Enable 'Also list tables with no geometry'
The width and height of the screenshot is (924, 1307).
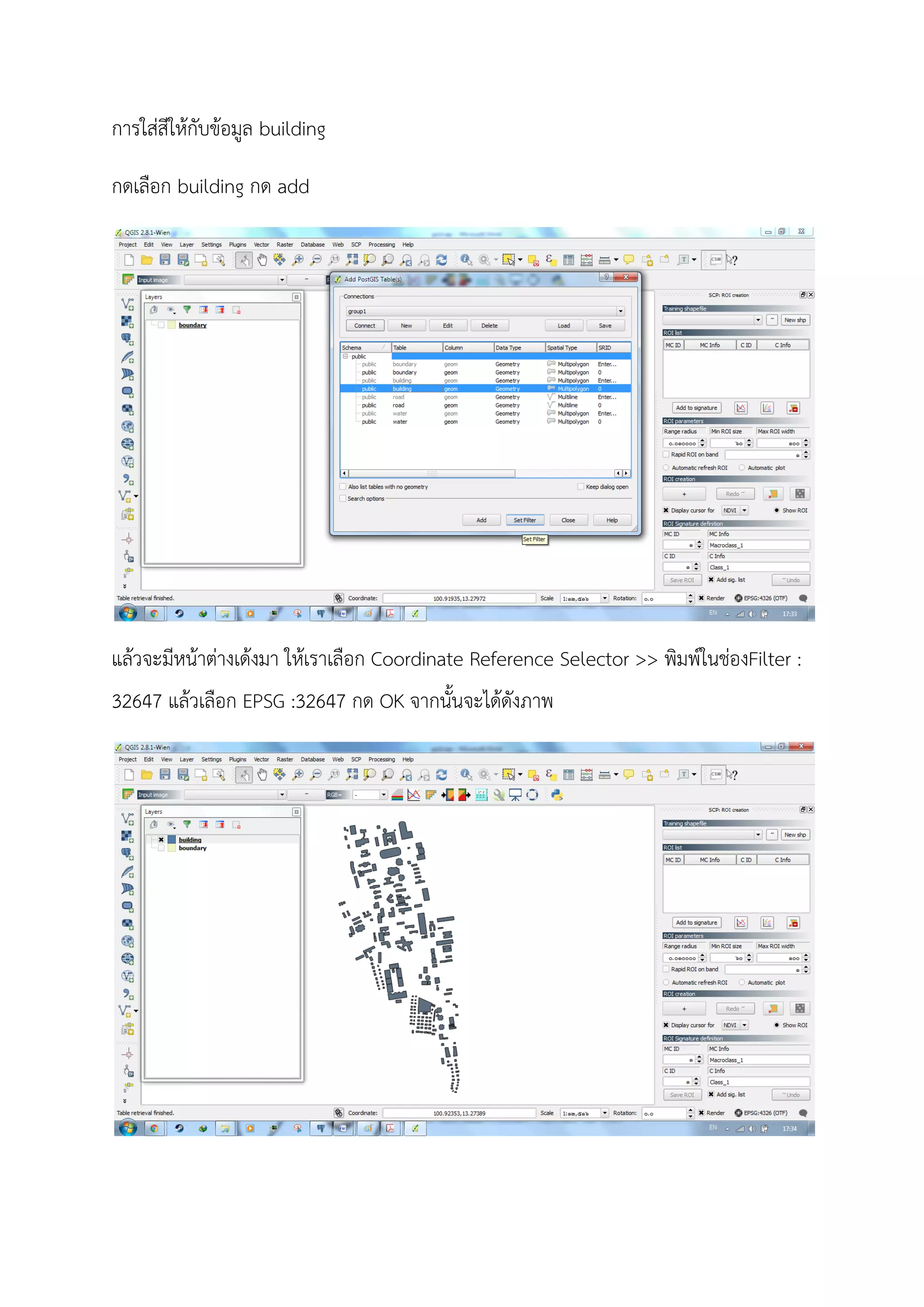[343, 487]
